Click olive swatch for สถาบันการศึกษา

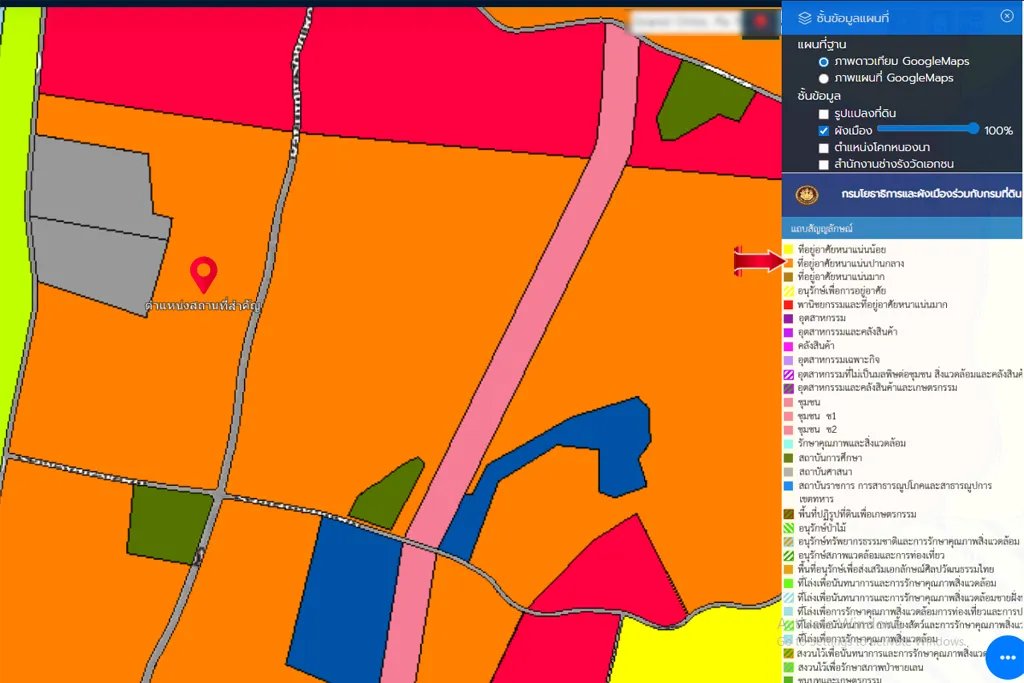tap(788, 458)
